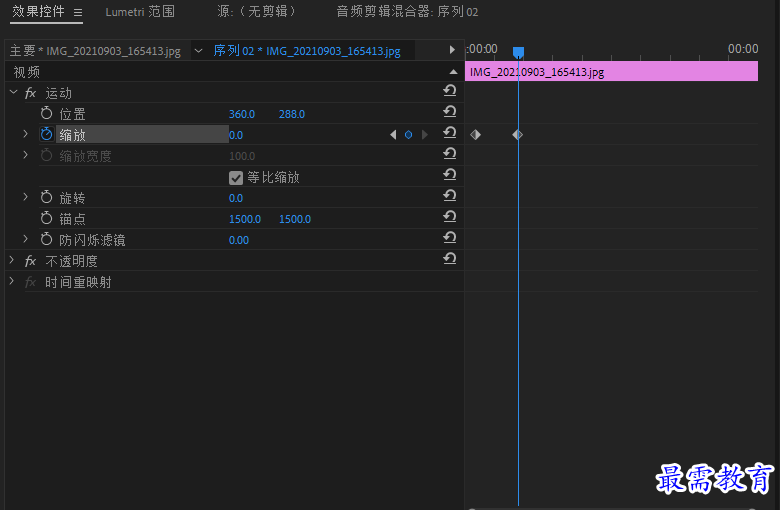Image resolution: width=780 pixels, height=510 pixels.
Task: Reset the 缩放宽度 parameter
Action: click(450, 153)
